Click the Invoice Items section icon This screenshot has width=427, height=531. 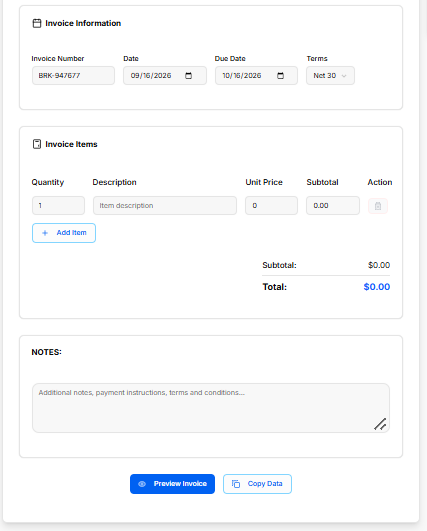37,144
